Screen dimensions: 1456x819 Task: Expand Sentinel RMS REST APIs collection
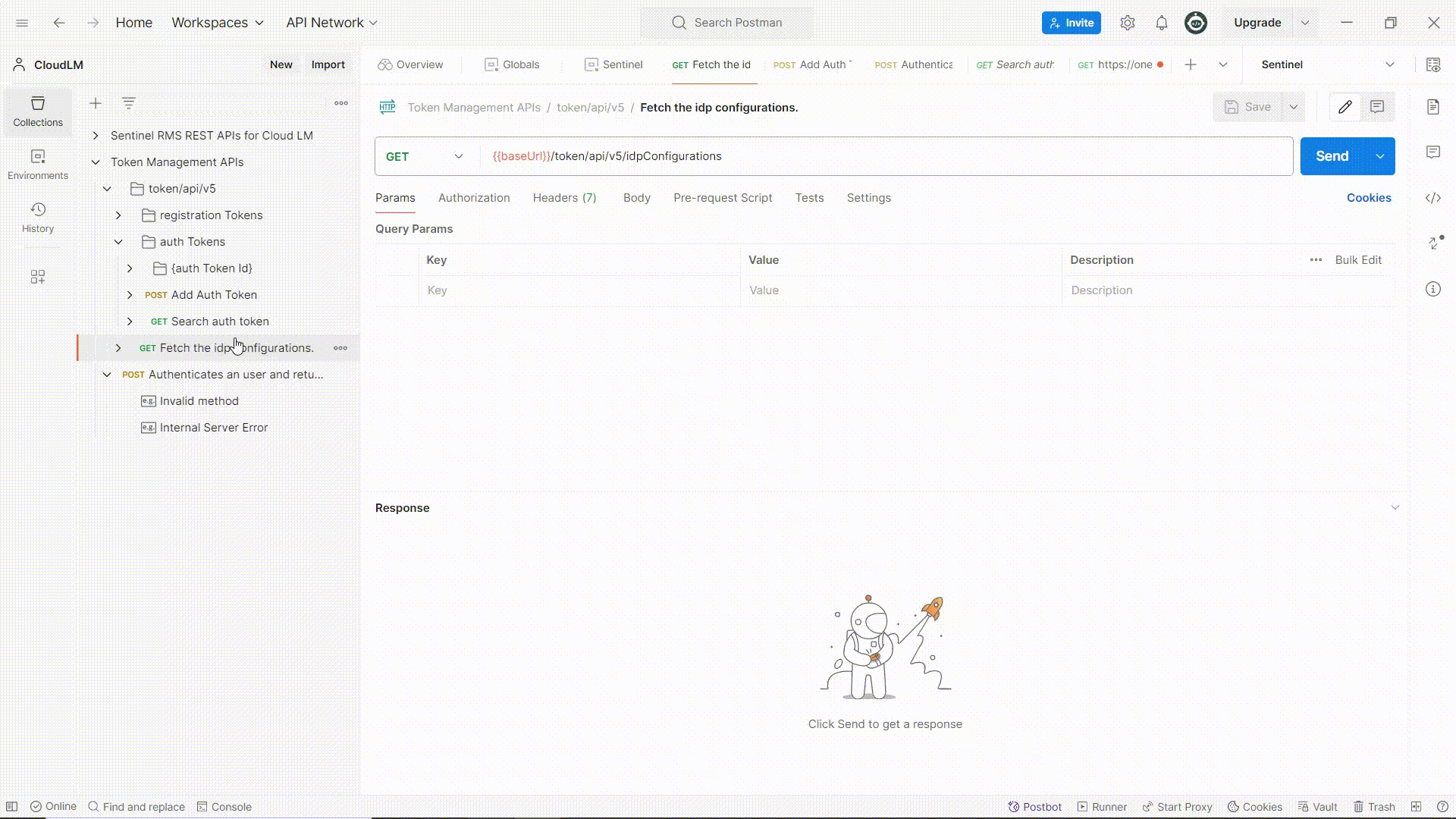click(x=96, y=136)
